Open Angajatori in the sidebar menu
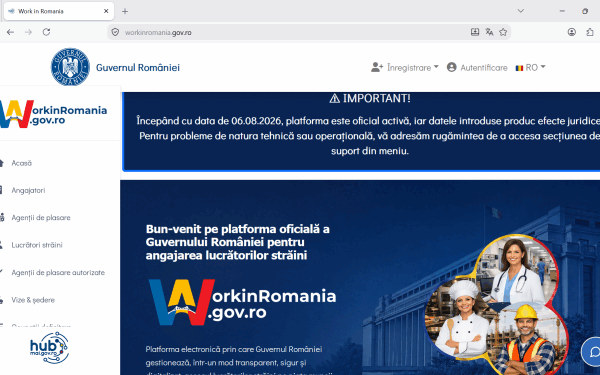The image size is (600, 375). 28,190
